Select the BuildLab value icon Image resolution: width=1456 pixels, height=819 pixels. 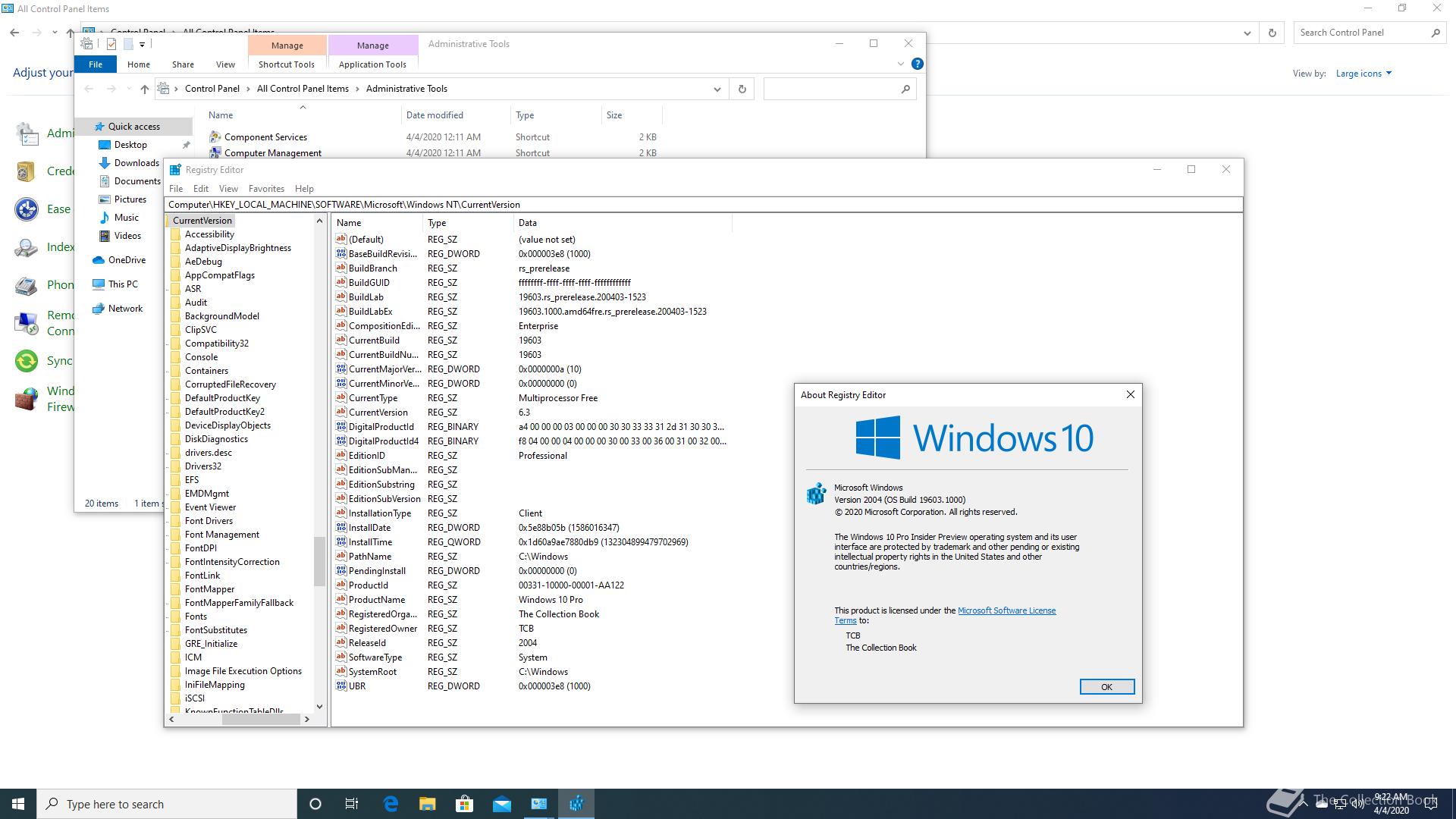(341, 297)
